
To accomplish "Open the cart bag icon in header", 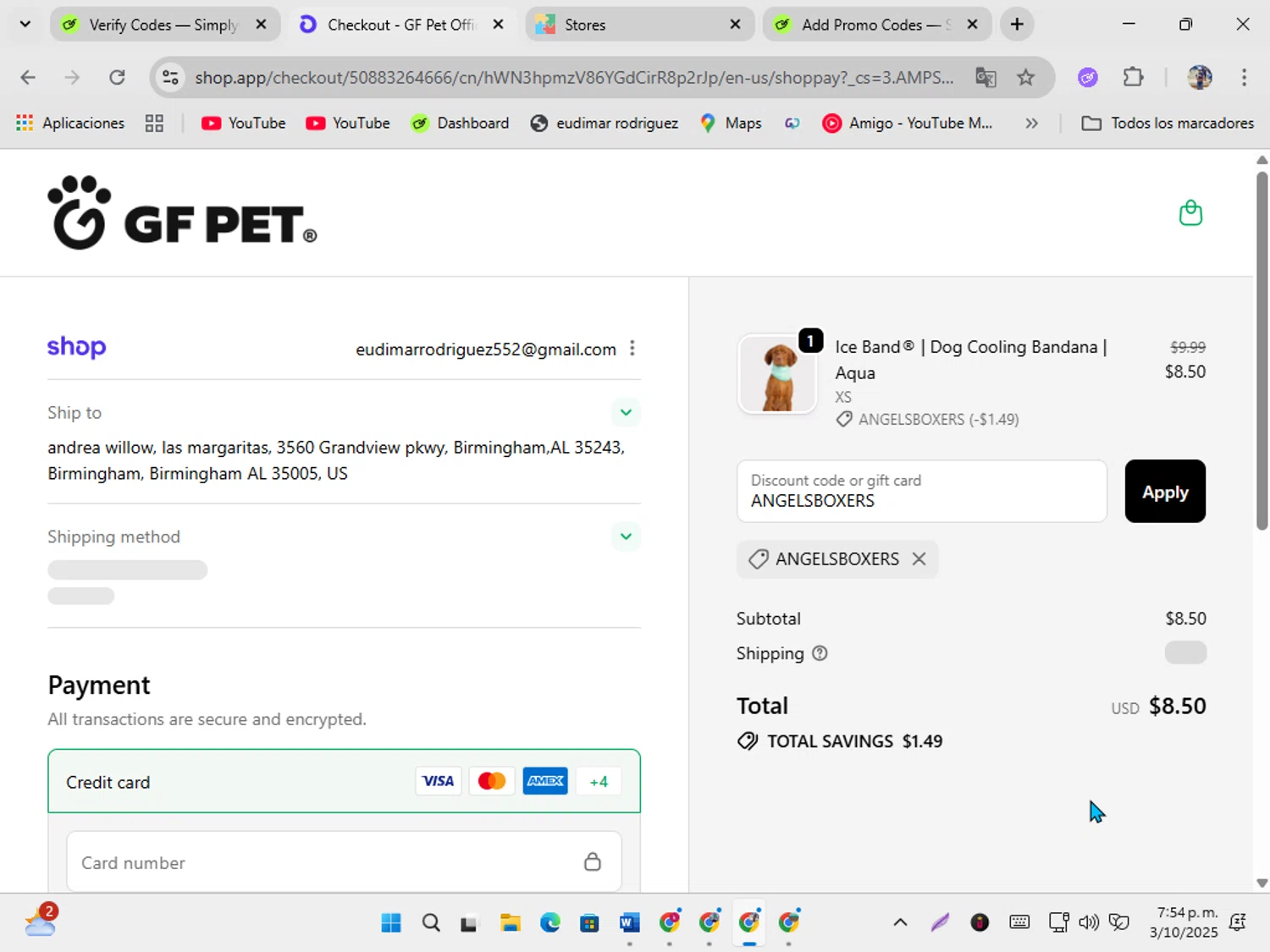I will tap(1190, 213).
